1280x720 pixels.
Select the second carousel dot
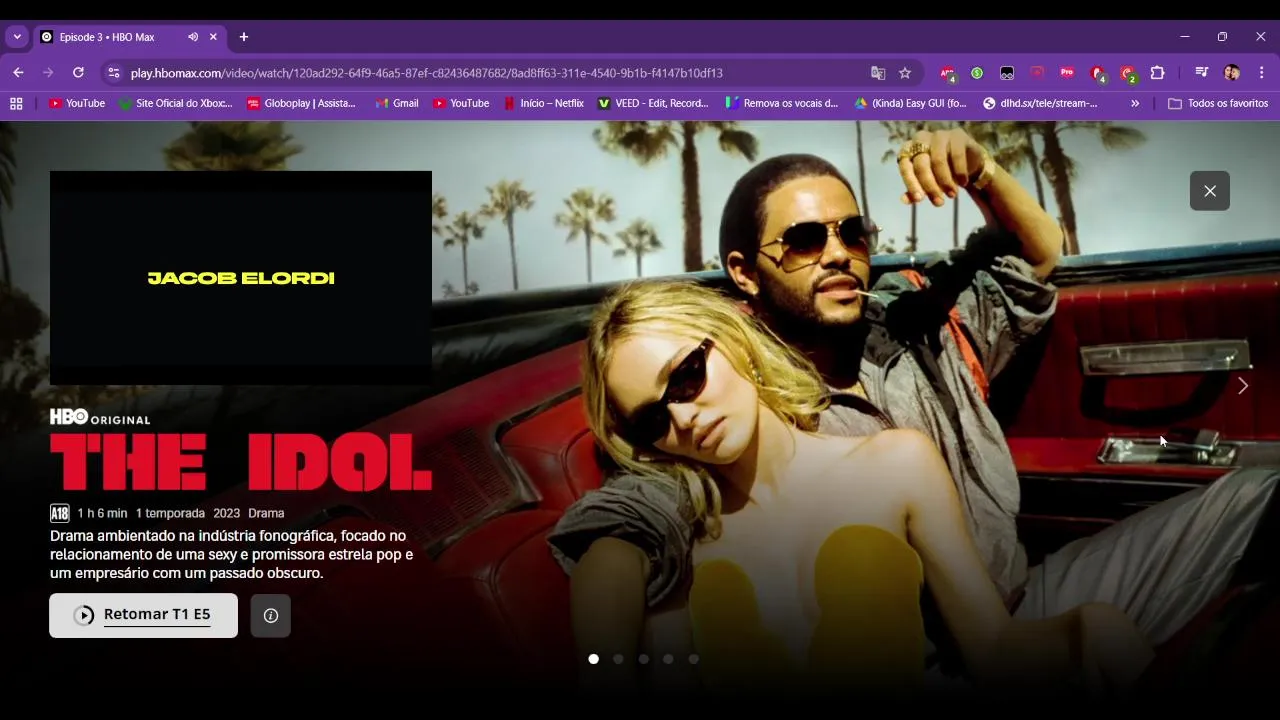tap(618, 659)
